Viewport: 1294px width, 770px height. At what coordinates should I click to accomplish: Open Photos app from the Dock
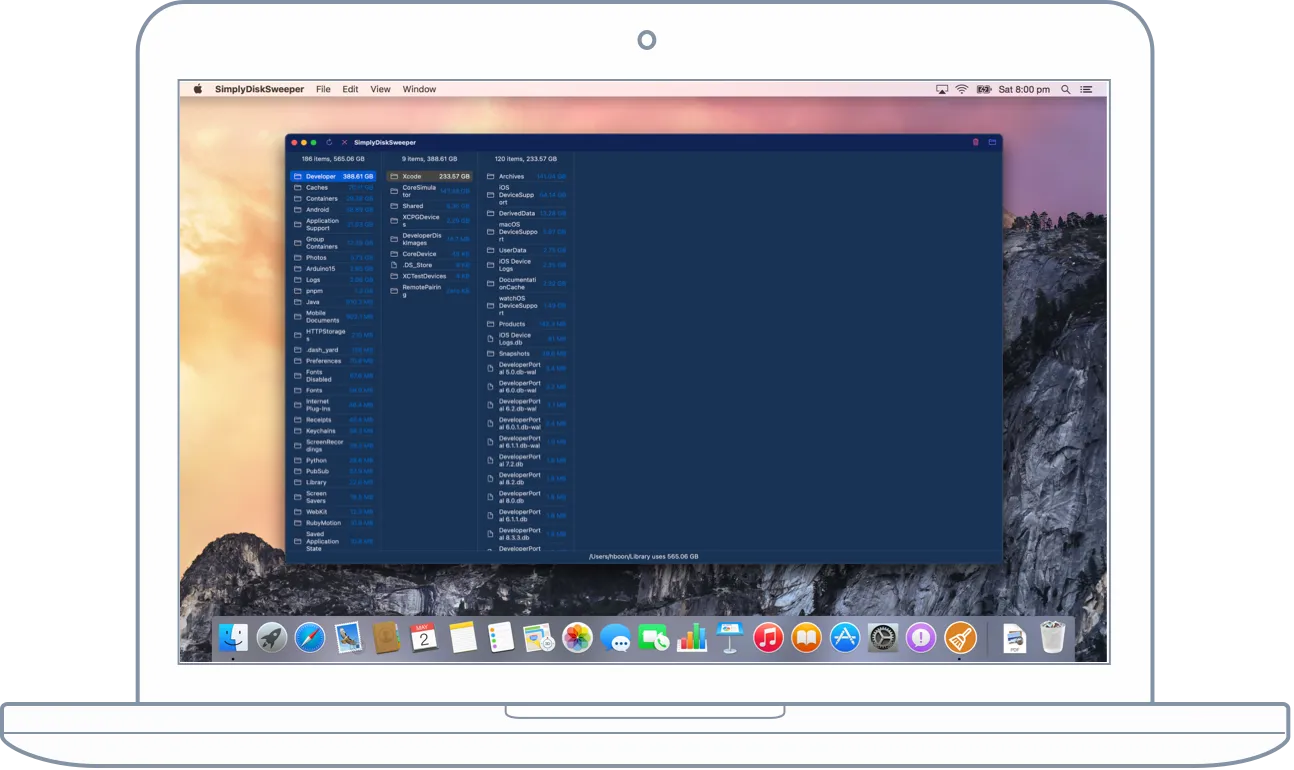(x=577, y=637)
